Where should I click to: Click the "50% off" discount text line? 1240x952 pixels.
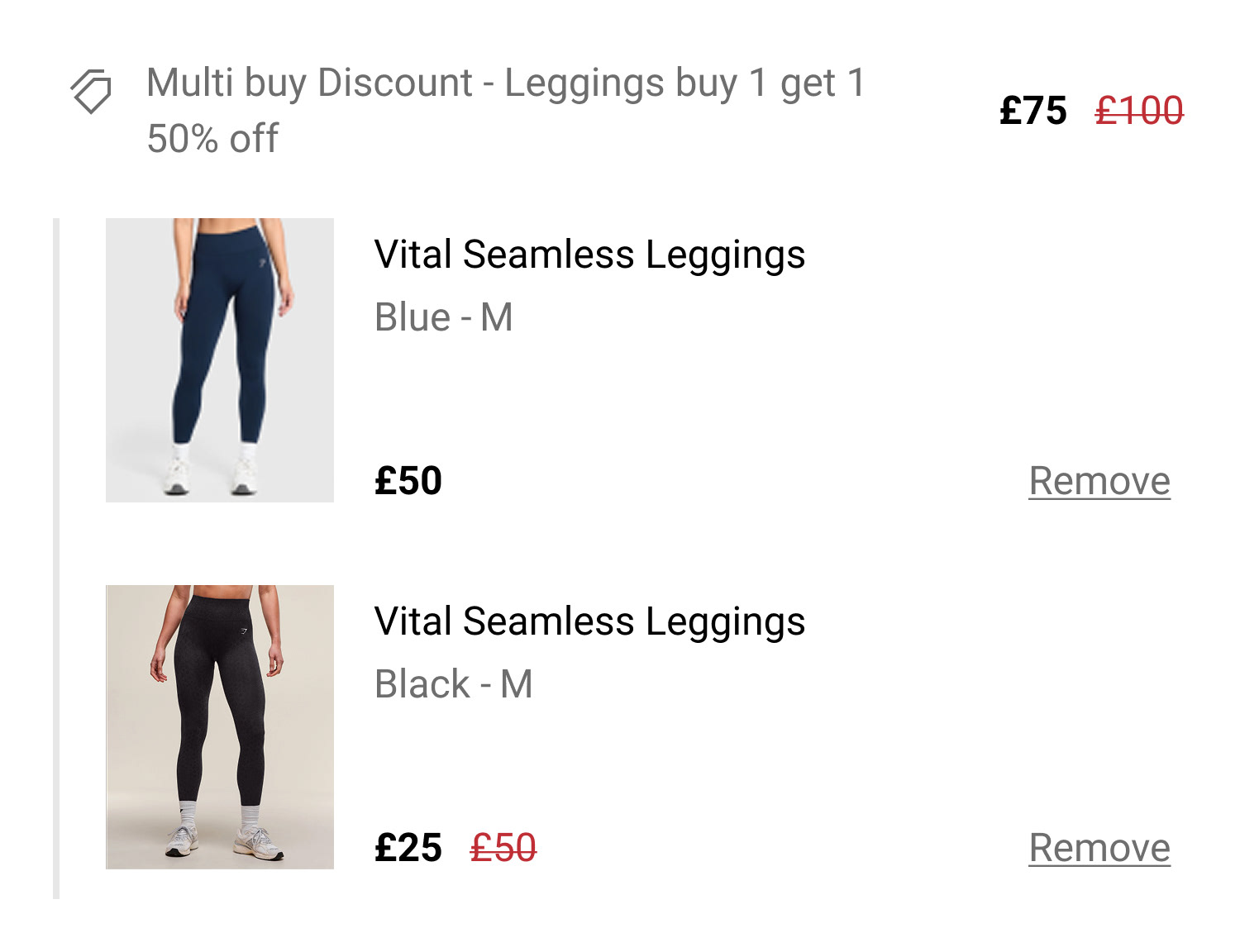coord(212,139)
